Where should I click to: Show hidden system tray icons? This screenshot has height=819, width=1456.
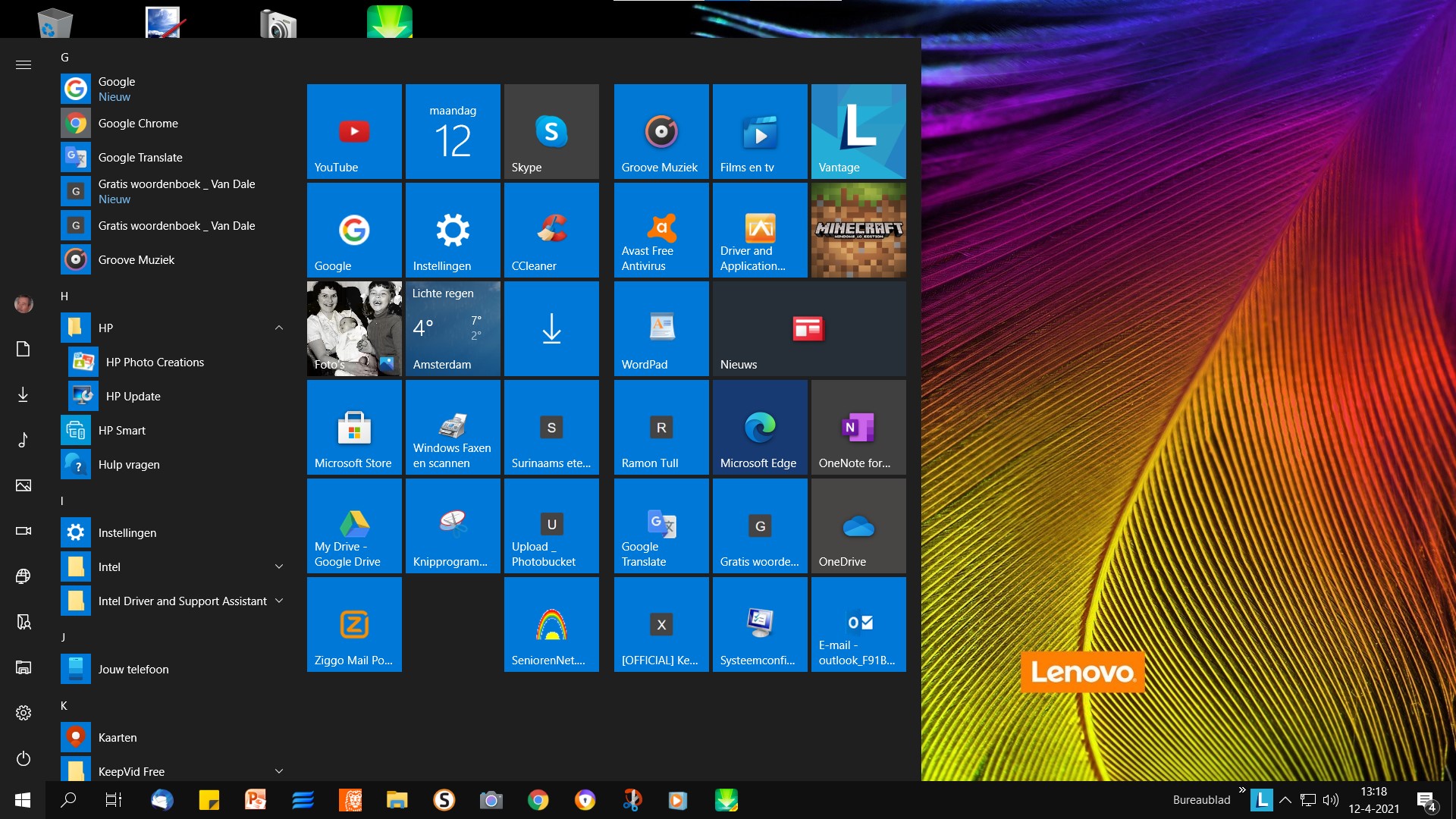(1285, 800)
